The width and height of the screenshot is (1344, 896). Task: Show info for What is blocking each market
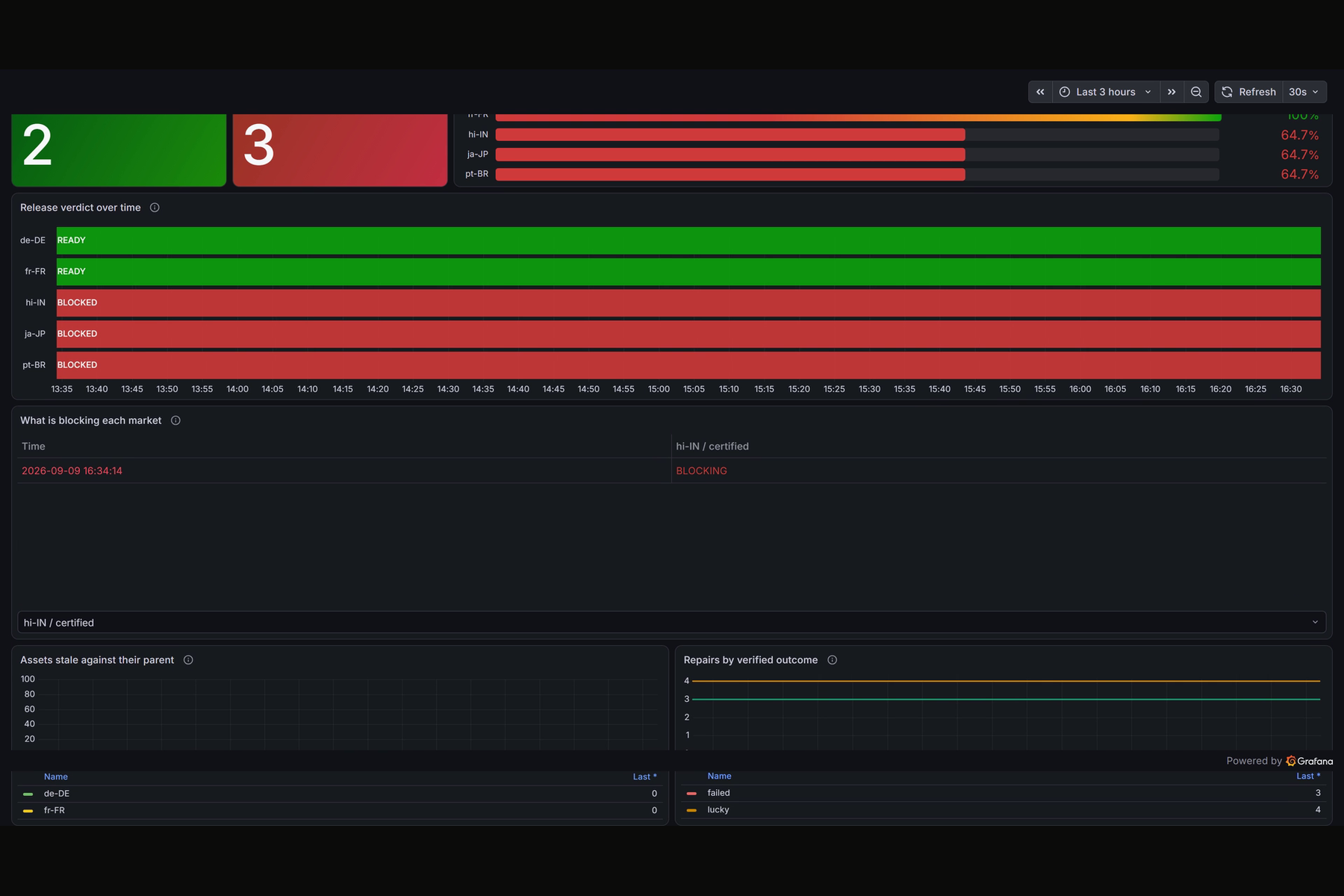point(175,420)
